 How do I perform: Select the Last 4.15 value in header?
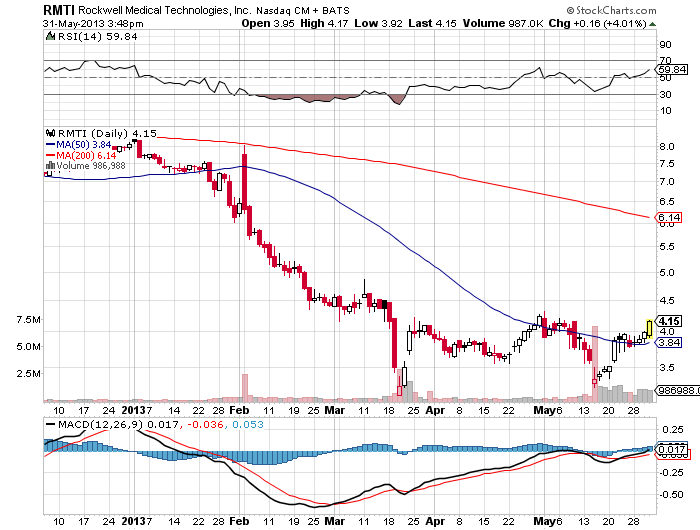click(433, 23)
